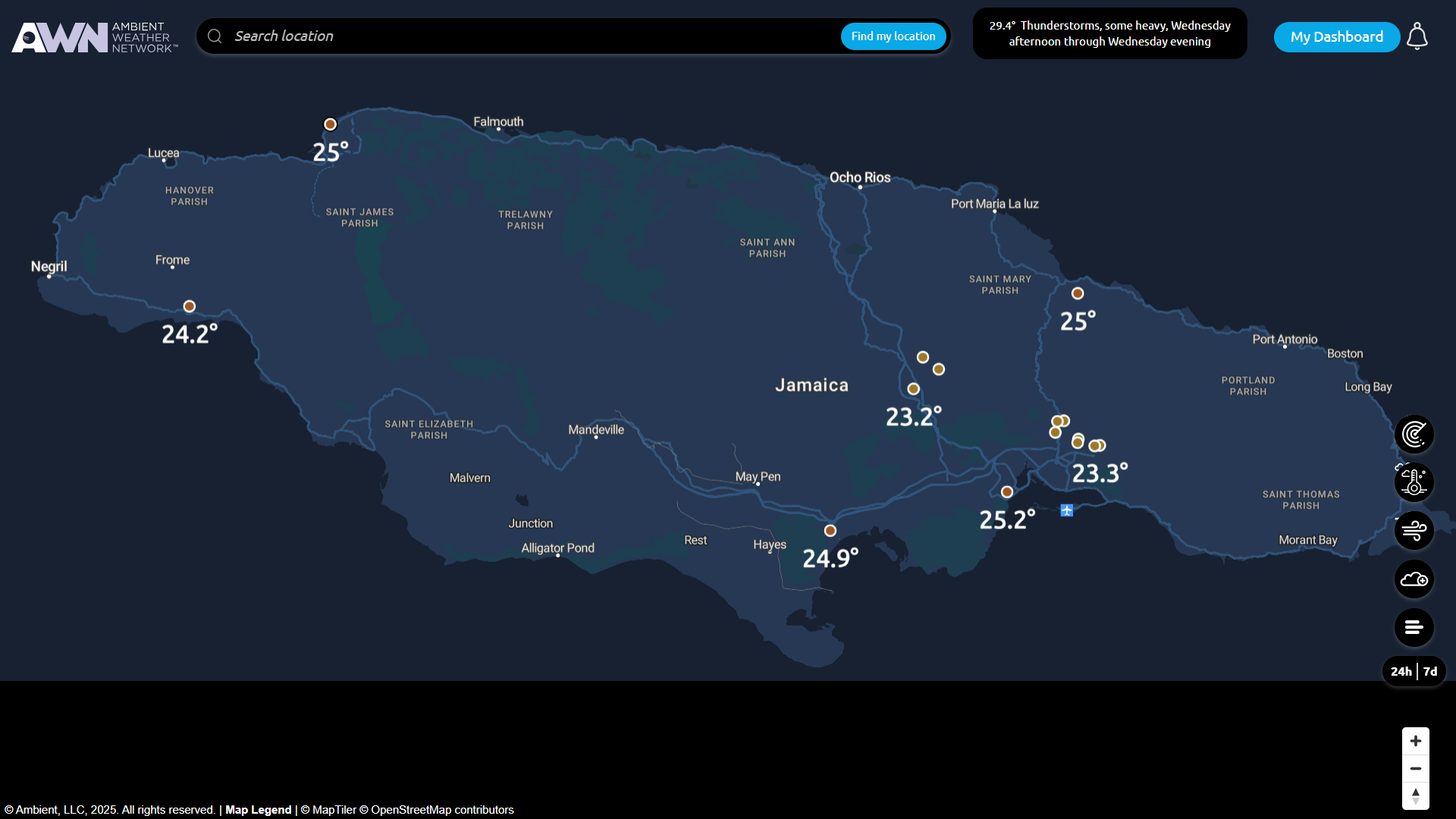1456x819 pixels.
Task: Open the layers menu icon with three bars
Action: [x=1414, y=627]
